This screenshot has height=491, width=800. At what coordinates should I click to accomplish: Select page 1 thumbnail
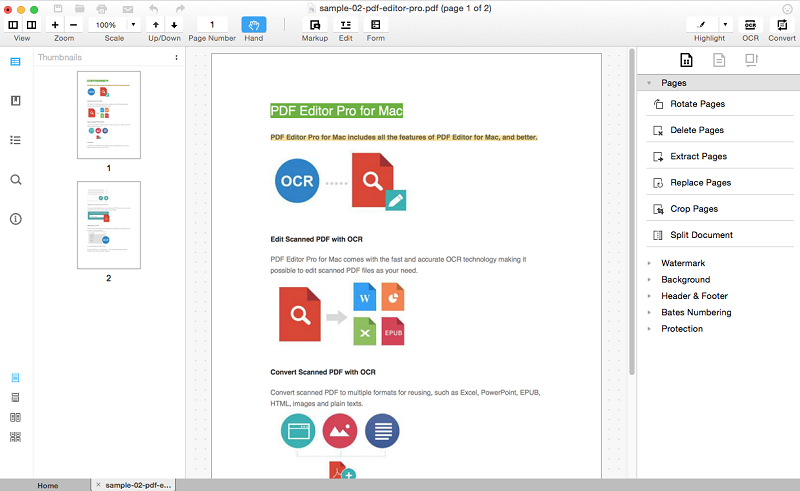coord(109,115)
